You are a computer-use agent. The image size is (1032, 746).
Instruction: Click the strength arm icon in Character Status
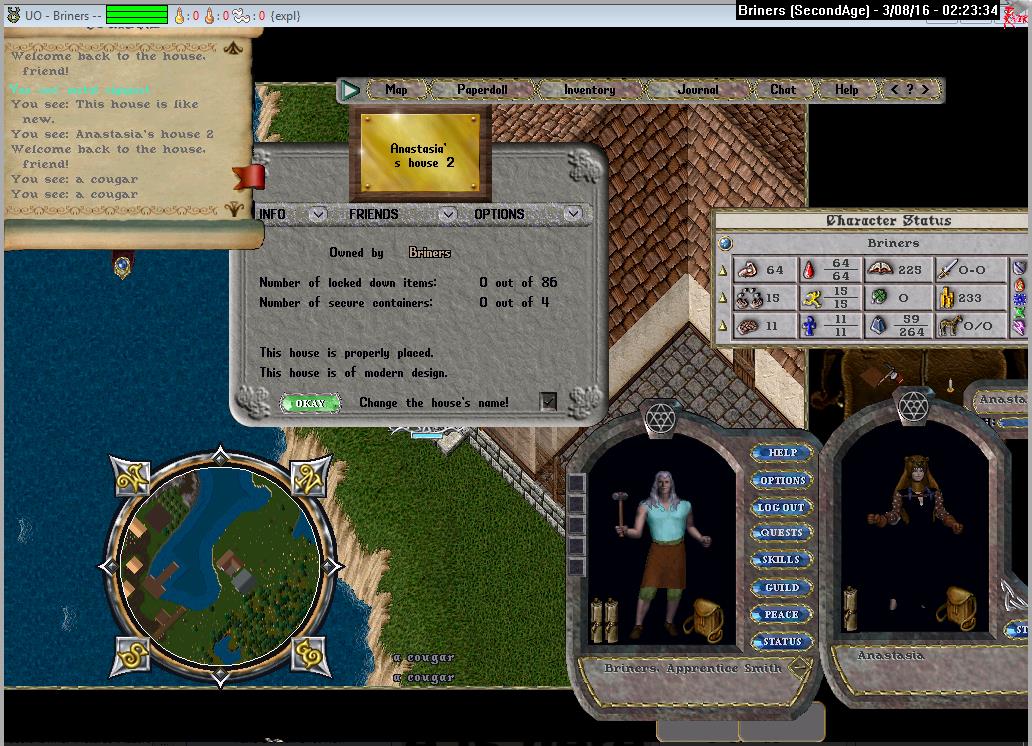pyautogui.click(x=747, y=270)
